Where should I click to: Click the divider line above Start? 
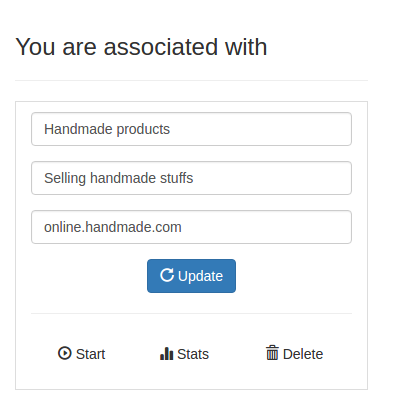pos(191,313)
